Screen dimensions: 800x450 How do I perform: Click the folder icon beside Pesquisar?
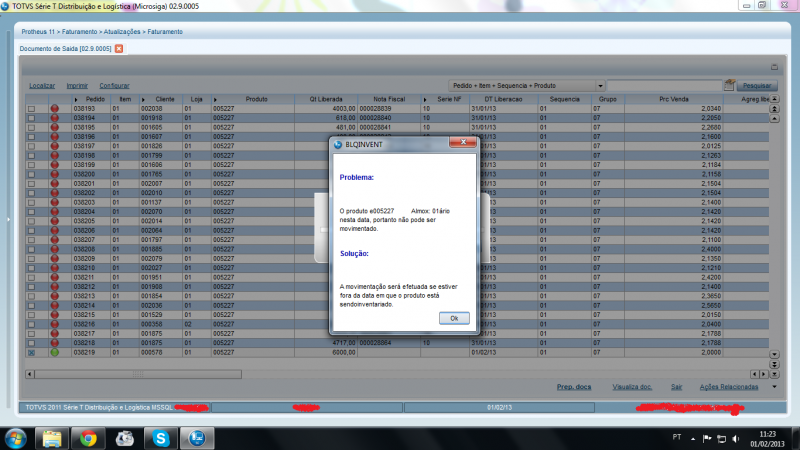coord(730,85)
